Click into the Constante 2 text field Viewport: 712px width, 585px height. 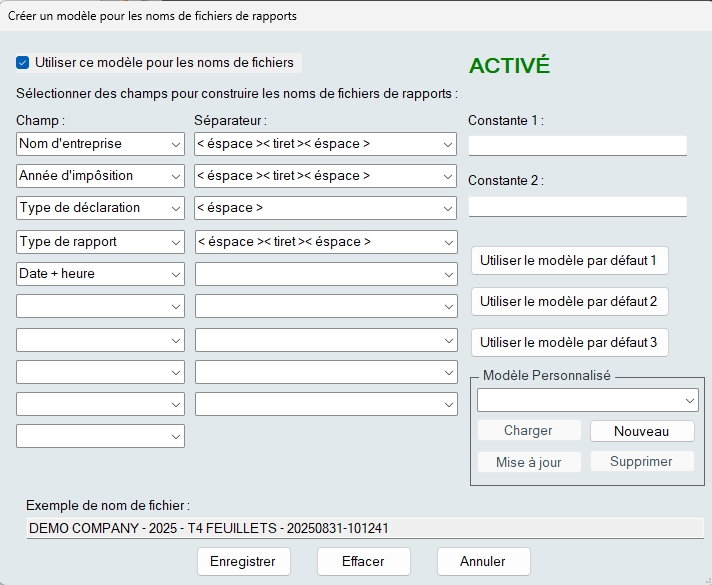pyautogui.click(x=577, y=207)
